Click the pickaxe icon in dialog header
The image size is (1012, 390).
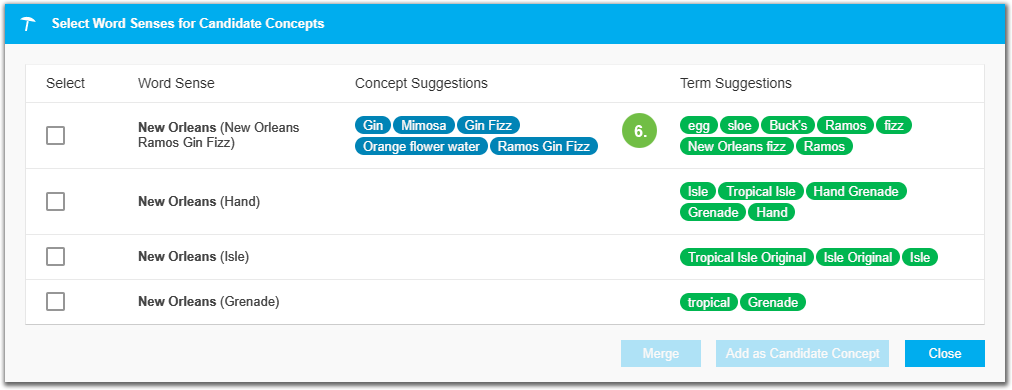pos(28,25)
